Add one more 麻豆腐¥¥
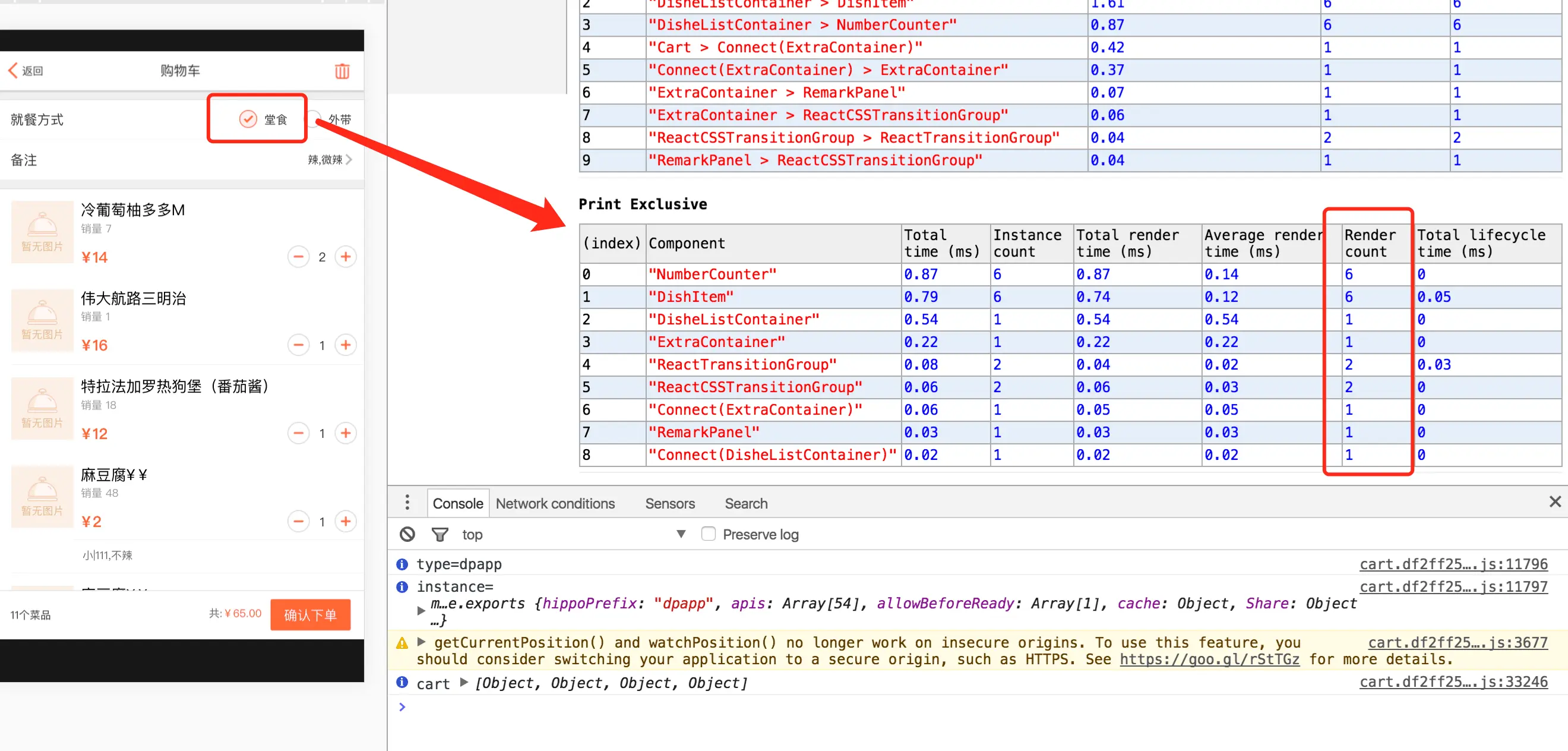This screenshot has height=751, width=1568. (345, 522)
